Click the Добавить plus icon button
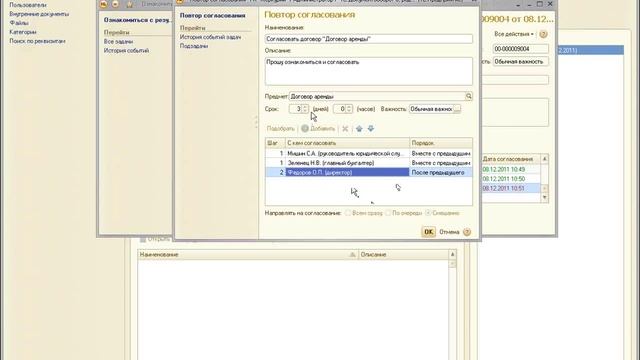The width and height of the screenshot is (640, 360). pyautogui.click(x=318, y=129)
